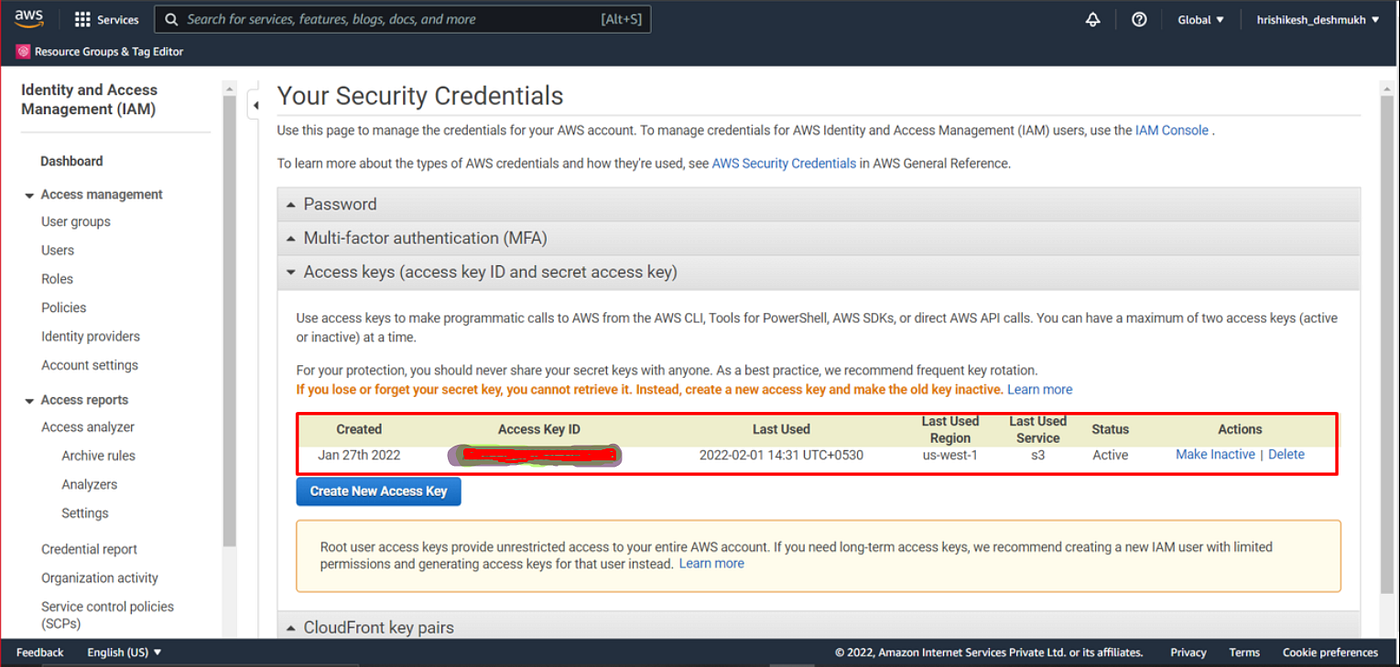Viewport: 1400px width, 667px height.
Task: Open the English (US) language selector
Action: [x=124, y=652]
